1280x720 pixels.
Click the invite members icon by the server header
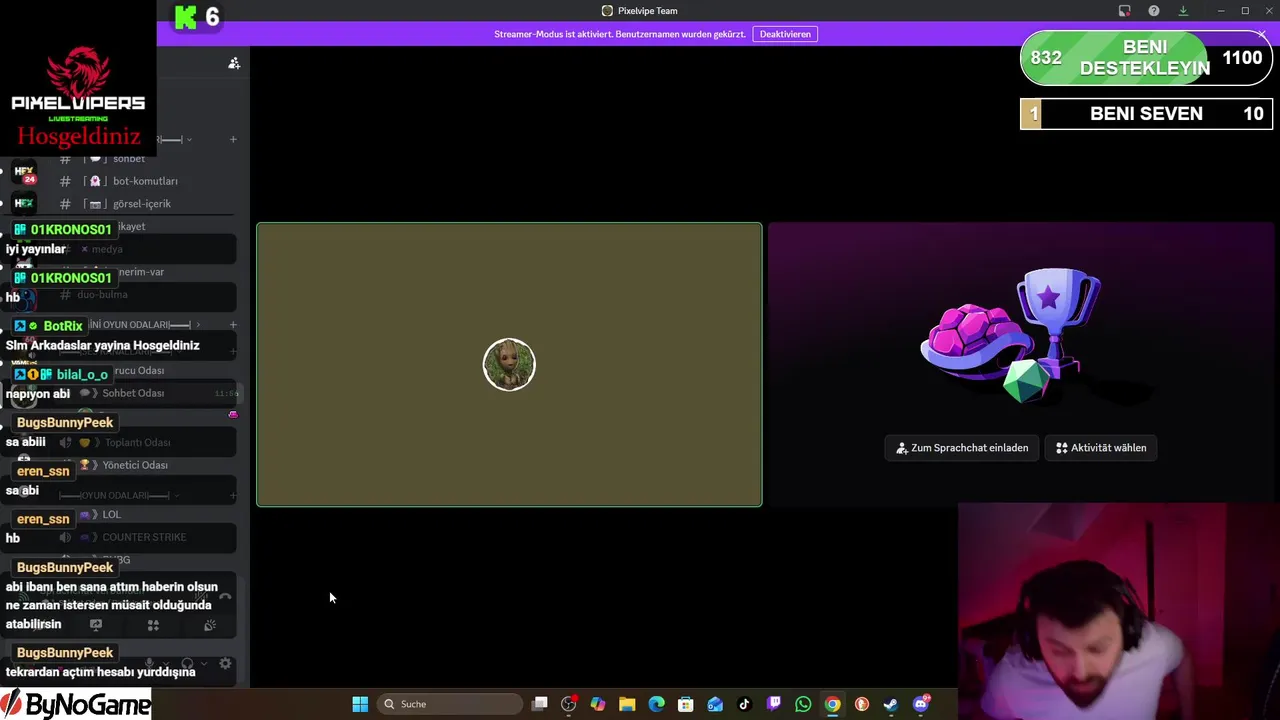pos(234,63)
